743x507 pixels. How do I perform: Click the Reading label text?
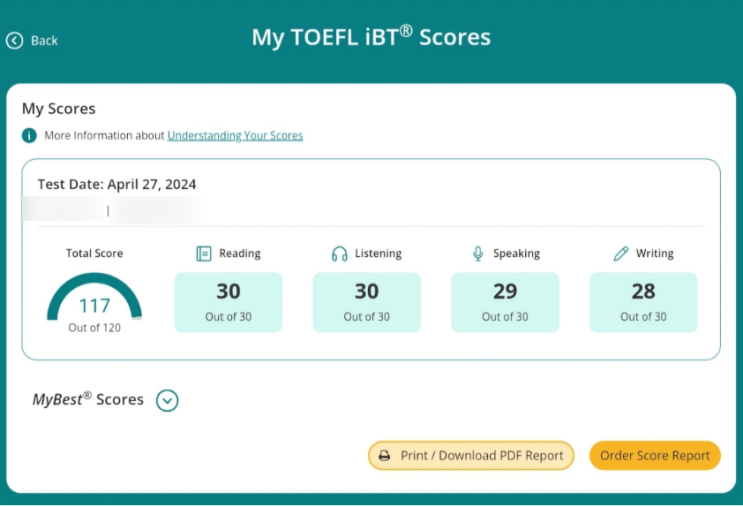240,254
